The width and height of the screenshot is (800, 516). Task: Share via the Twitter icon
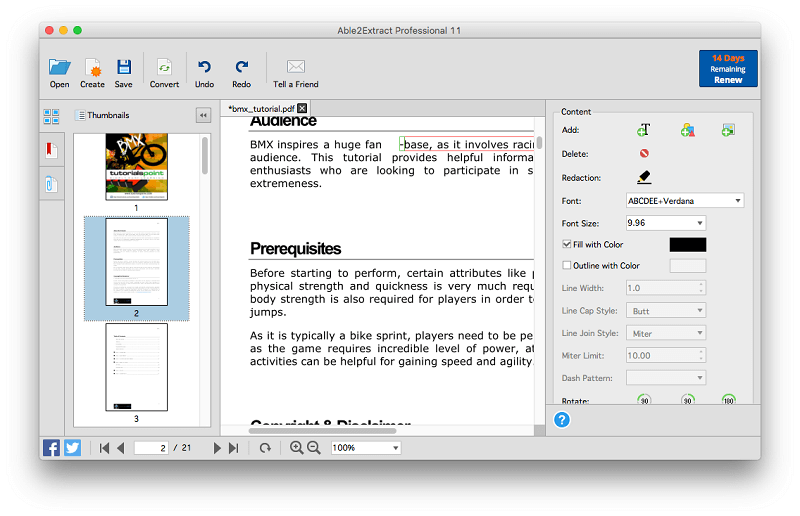click(72, 448)
